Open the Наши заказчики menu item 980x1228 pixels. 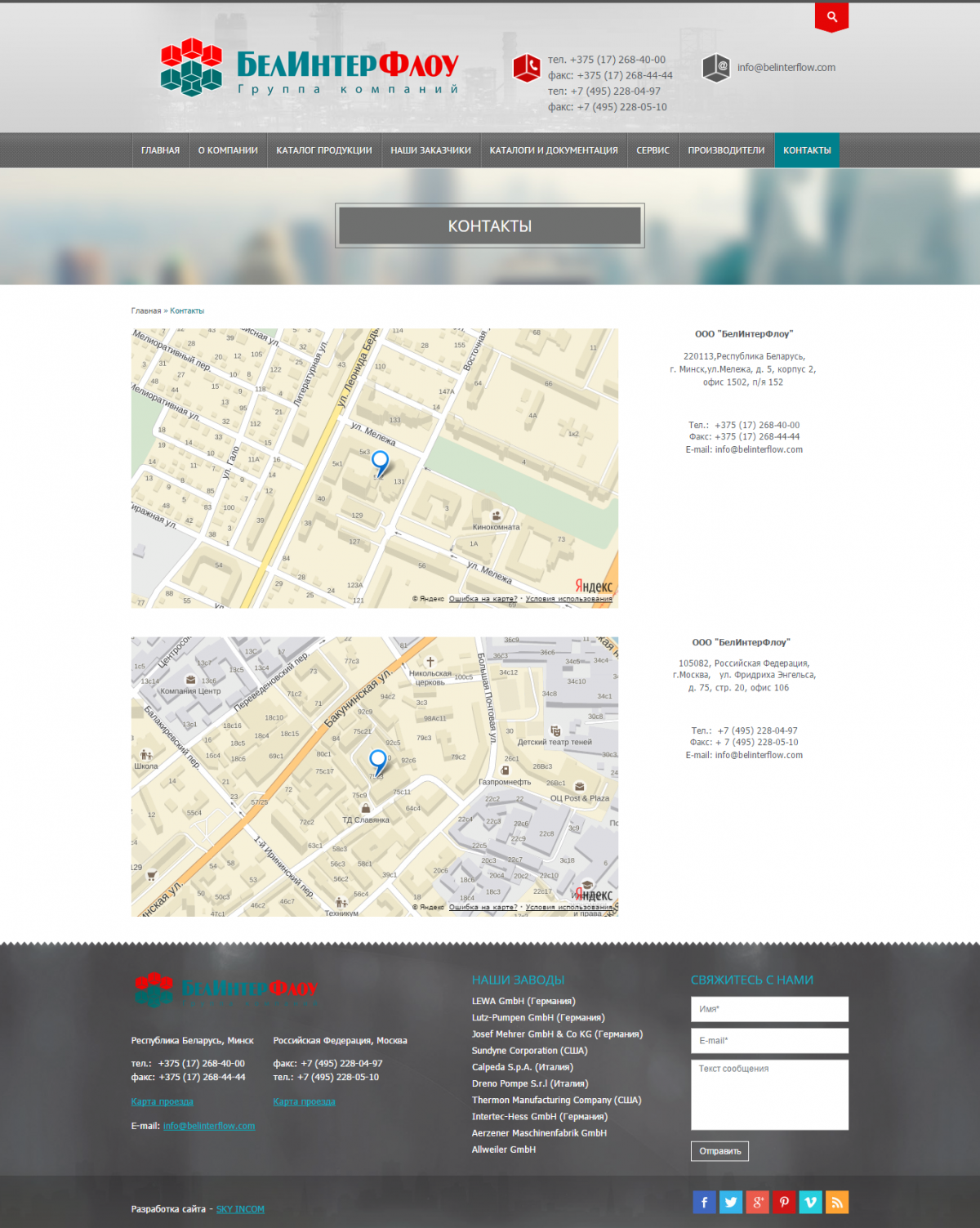[430, 150]
